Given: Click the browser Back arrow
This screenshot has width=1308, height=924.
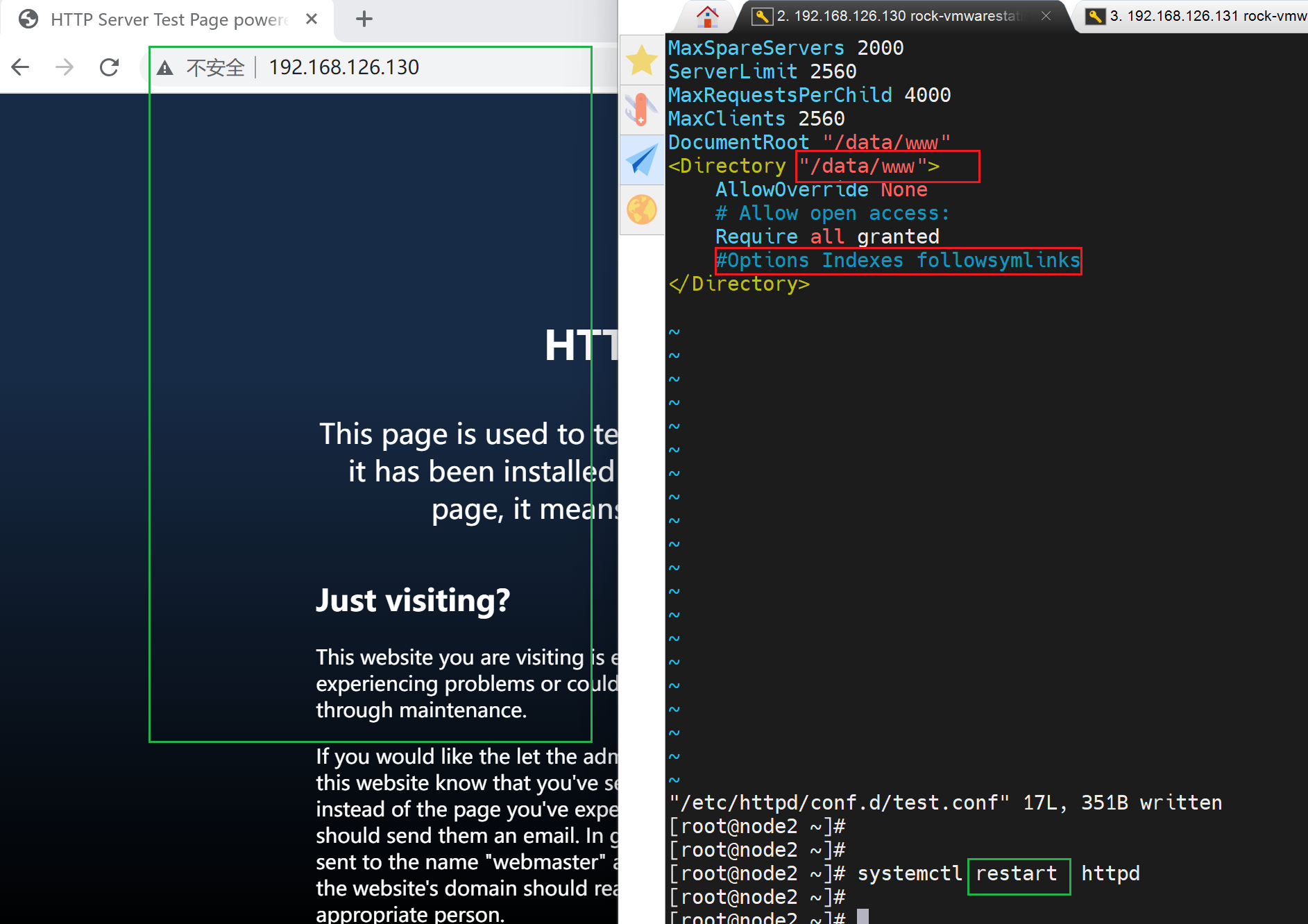Looking at the screenshot, I should [x=21, y=67].
